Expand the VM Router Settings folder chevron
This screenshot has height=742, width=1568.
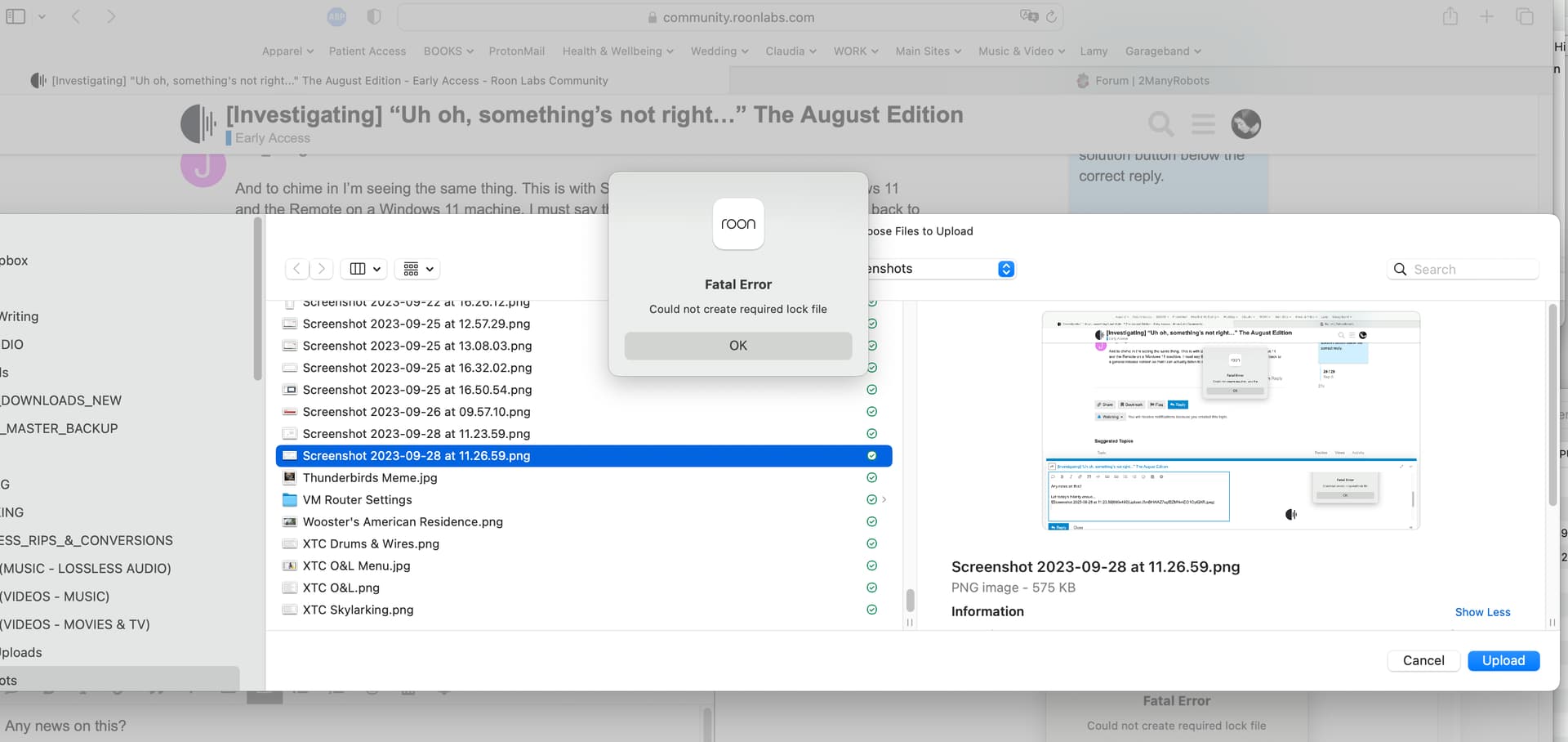884,500
